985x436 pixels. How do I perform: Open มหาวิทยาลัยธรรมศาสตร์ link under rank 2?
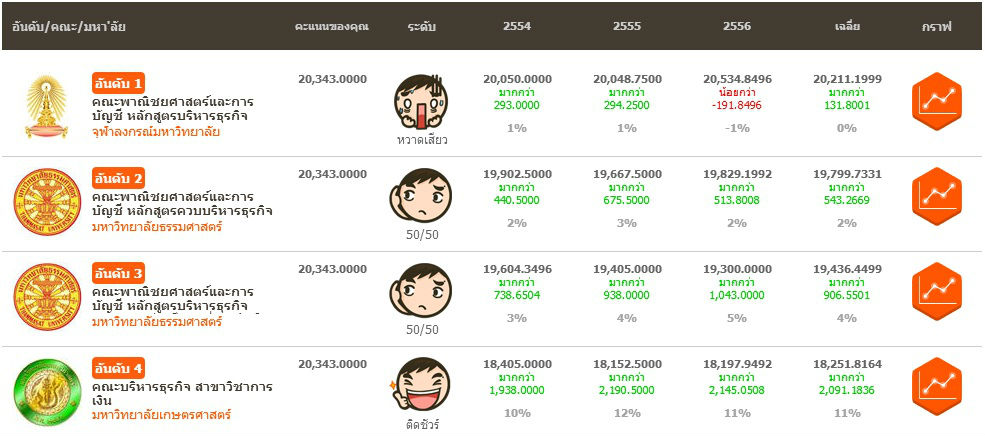tap(156, 227)
